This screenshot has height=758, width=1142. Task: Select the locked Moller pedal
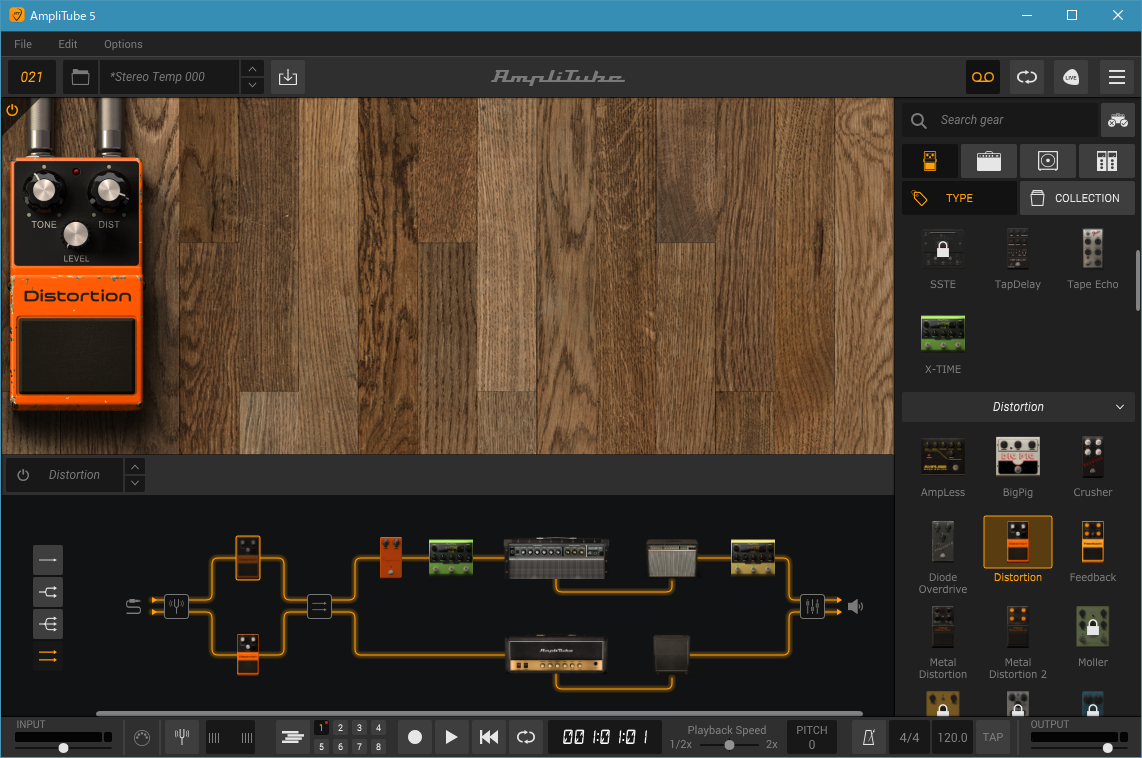pos(1092,636)
